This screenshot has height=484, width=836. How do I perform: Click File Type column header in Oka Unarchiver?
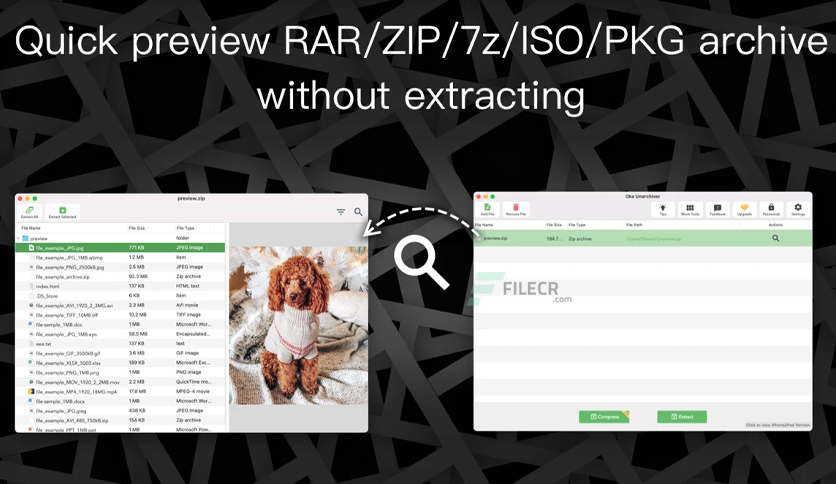[577, 225]
